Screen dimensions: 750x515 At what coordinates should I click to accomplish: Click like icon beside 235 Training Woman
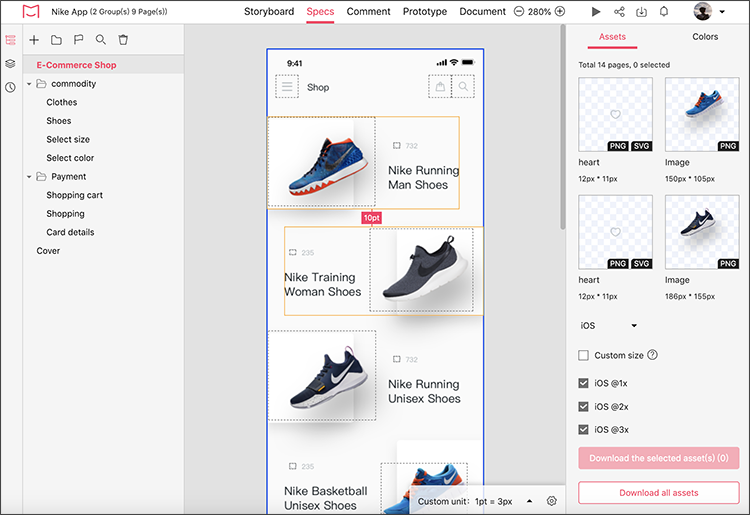click(293, 252)
